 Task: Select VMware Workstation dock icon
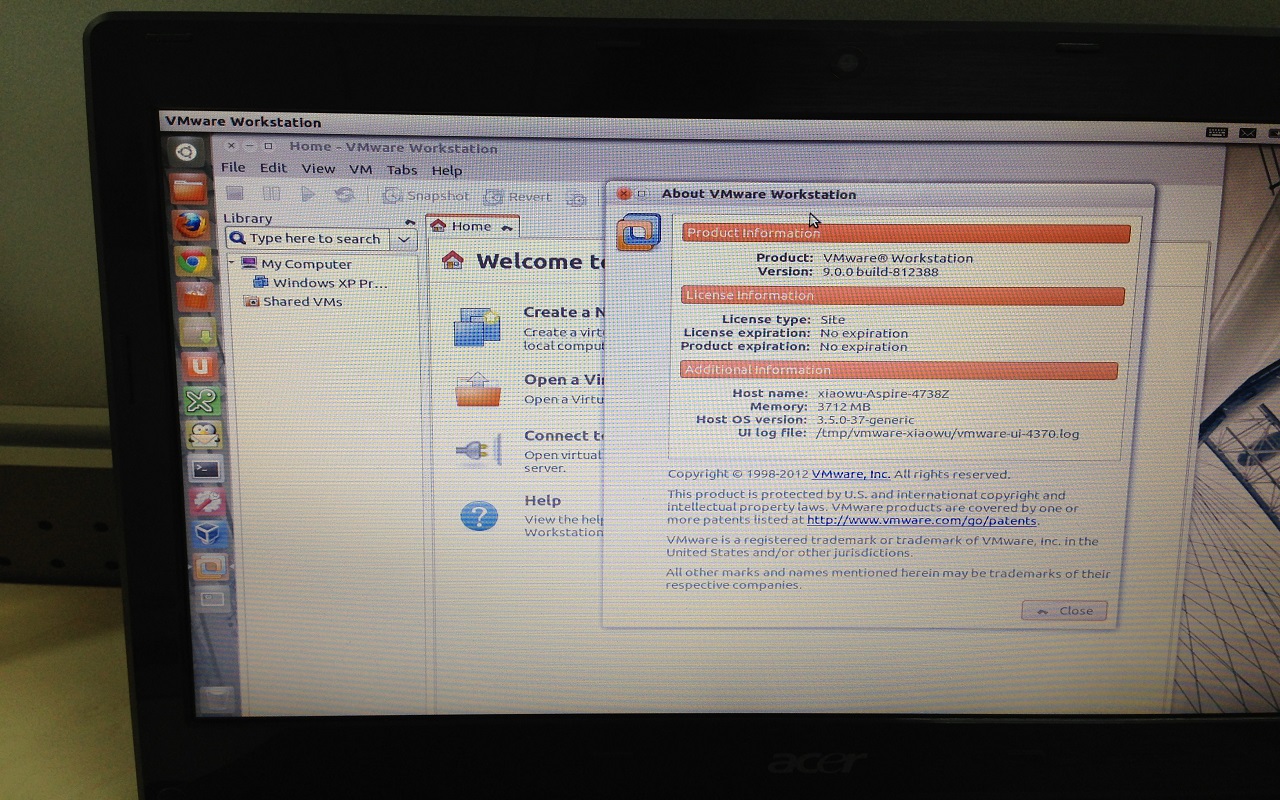(211, 567)
